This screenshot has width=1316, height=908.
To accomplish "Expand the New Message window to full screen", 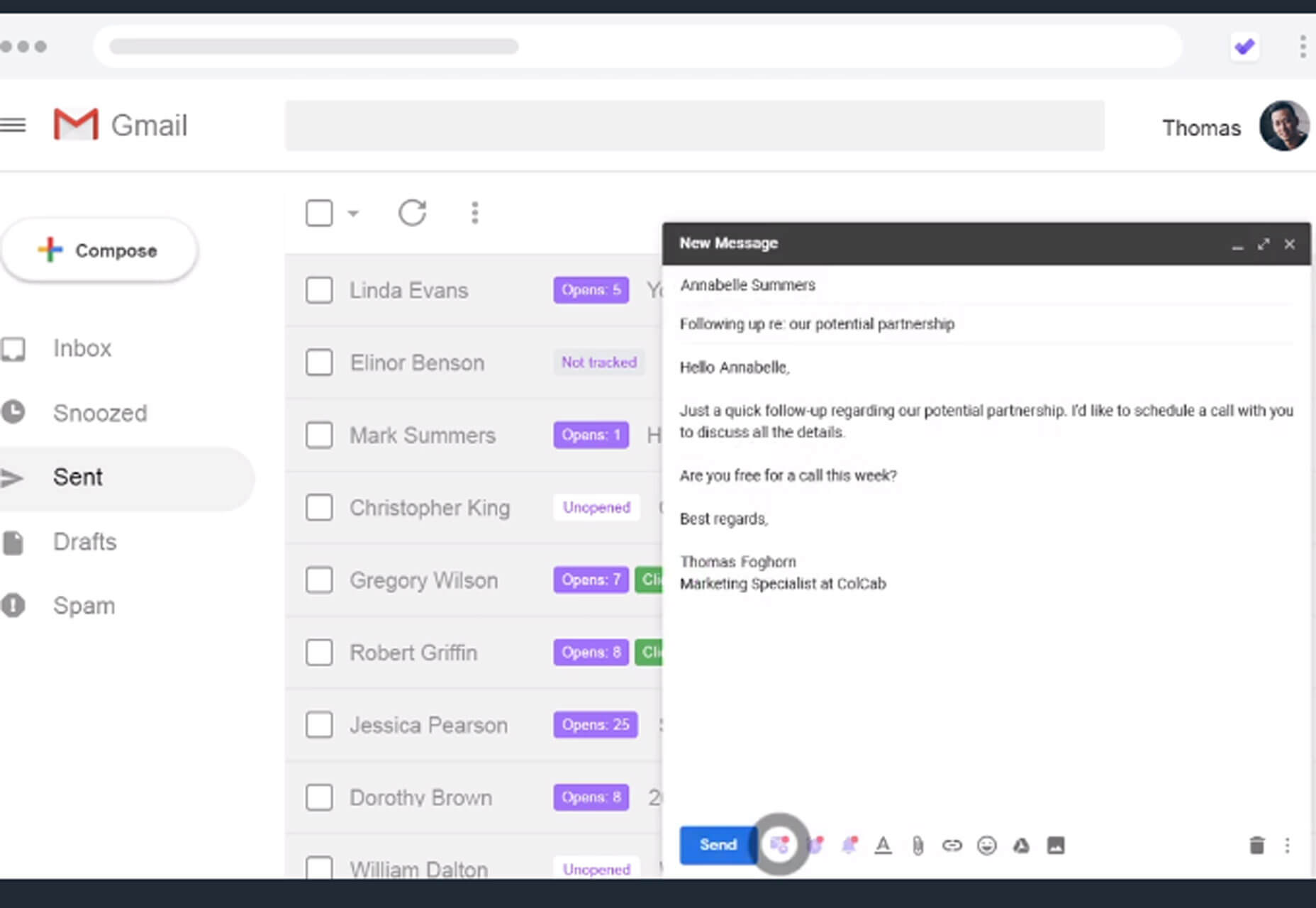I will click(x=1264, y=244).
